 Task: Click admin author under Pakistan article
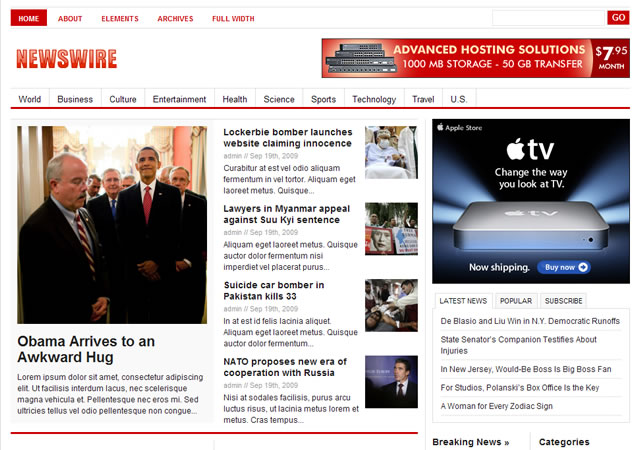[232, 309]
